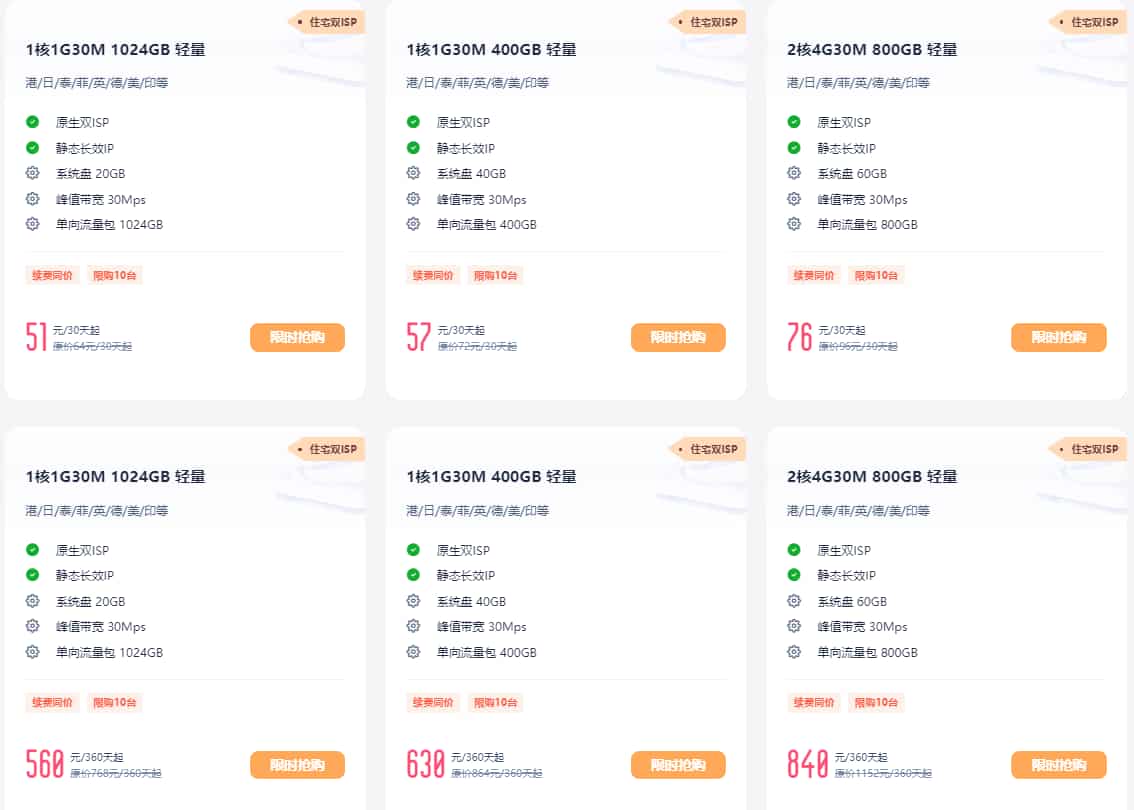Image resolution: width=1134 pixels, height=810 pixels.
Task: Click the 限时抢购 button on the 57元 plan
Action: click(678, 337)
